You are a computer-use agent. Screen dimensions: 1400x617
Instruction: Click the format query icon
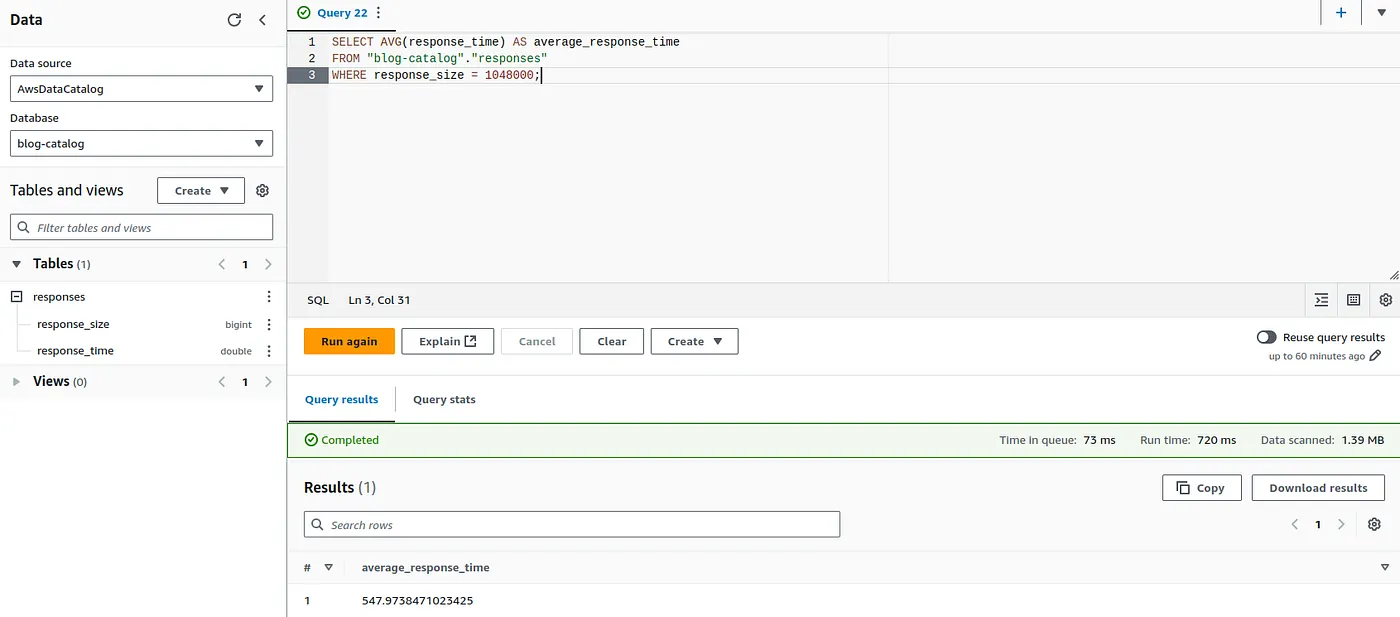(x=1321, y=300)
